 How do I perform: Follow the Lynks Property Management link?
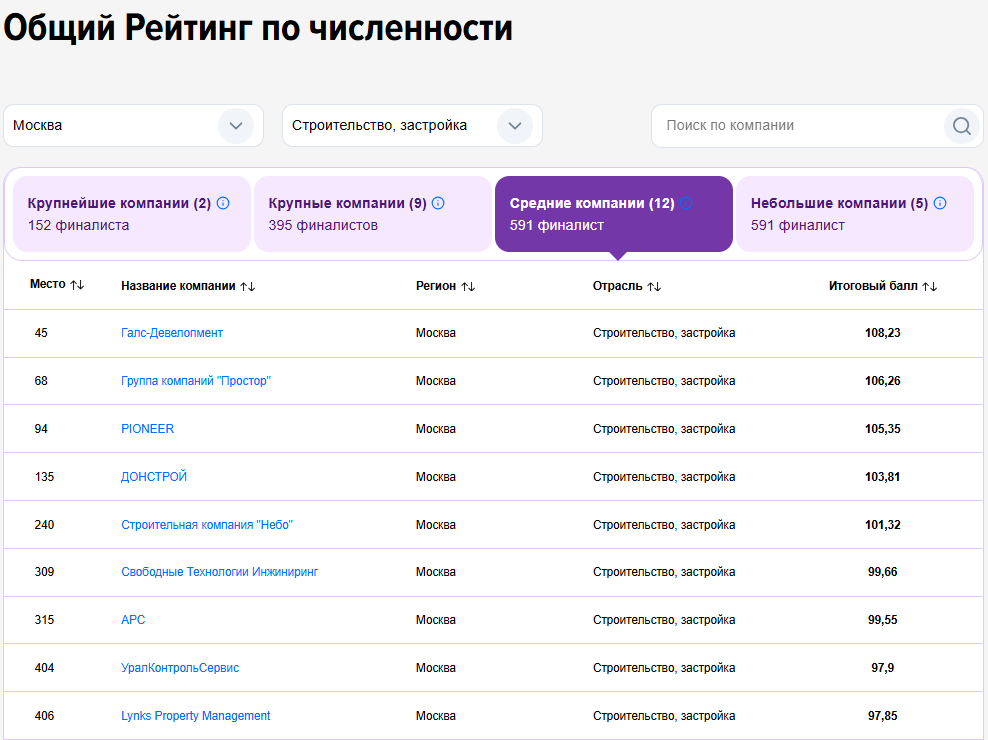[195, 716]
